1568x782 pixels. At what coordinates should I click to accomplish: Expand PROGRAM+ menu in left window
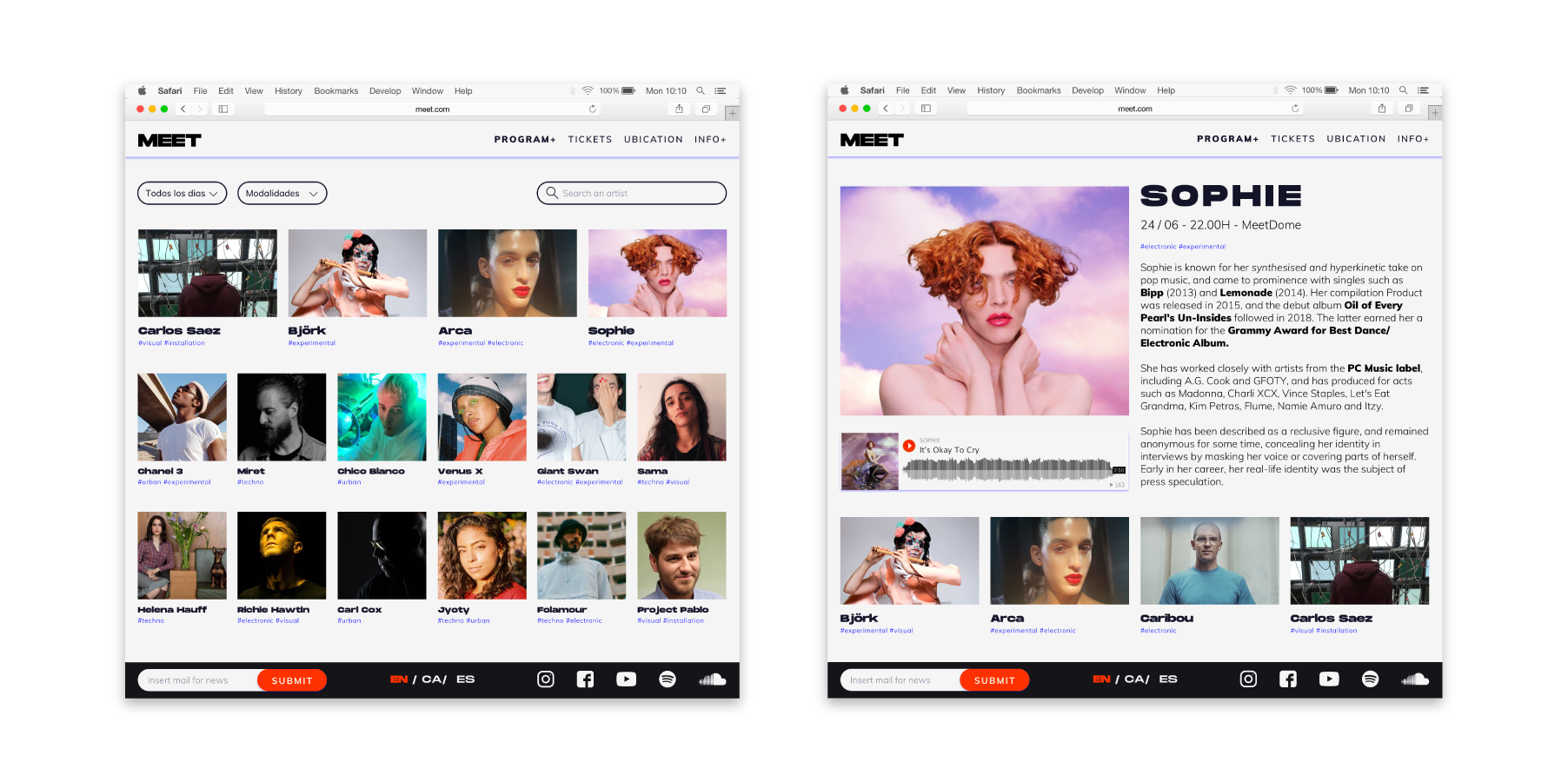click(x=525, y=139)
